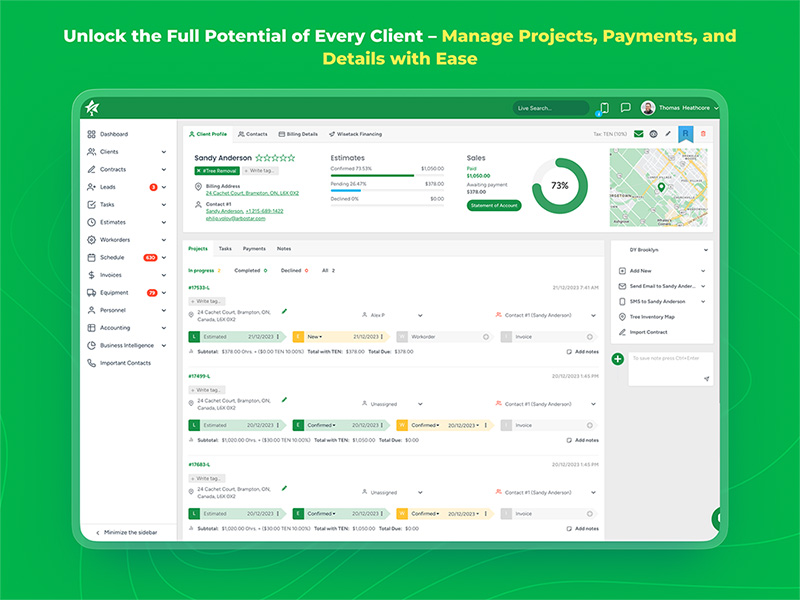Open the Wisetack Financing tab

click(x=355, y=134)
